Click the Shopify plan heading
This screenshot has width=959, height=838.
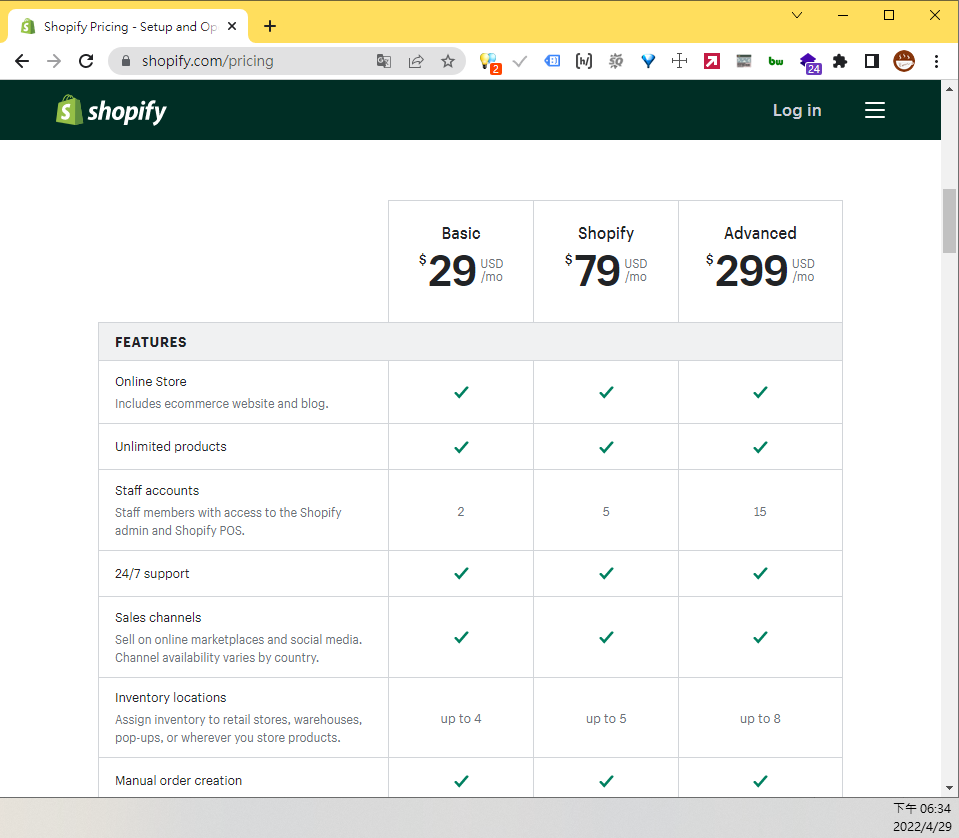606,233
